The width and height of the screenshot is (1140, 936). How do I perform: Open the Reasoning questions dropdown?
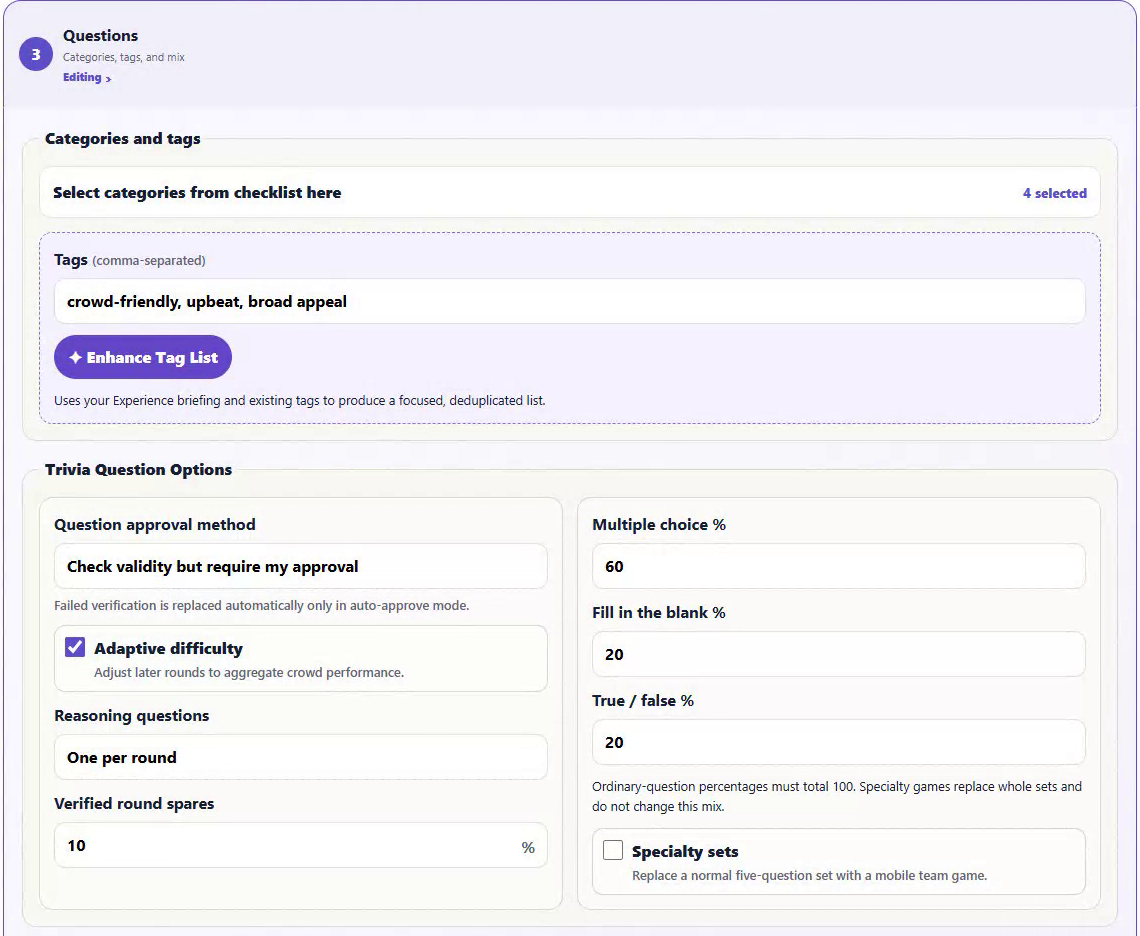[300, 757]
